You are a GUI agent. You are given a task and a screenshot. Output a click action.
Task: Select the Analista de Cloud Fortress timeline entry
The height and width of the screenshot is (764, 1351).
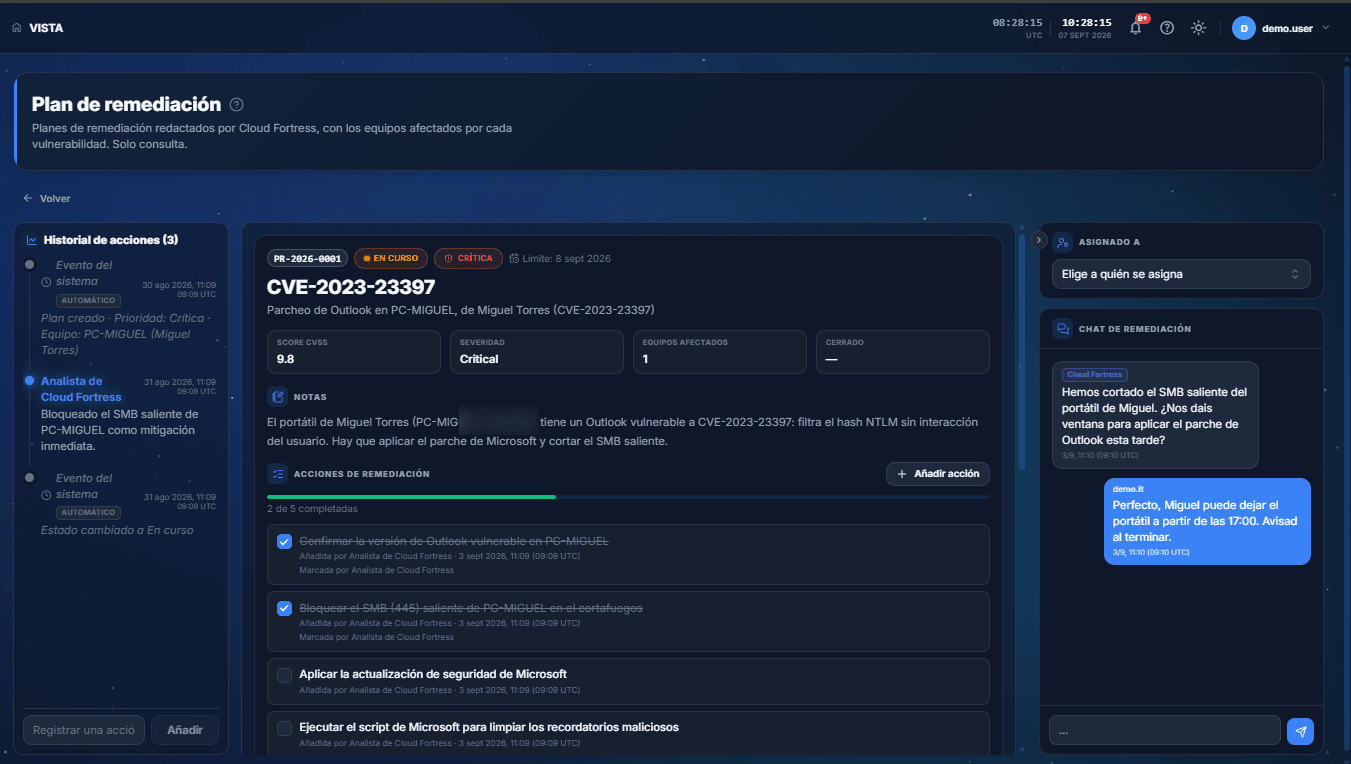[120, 414]
